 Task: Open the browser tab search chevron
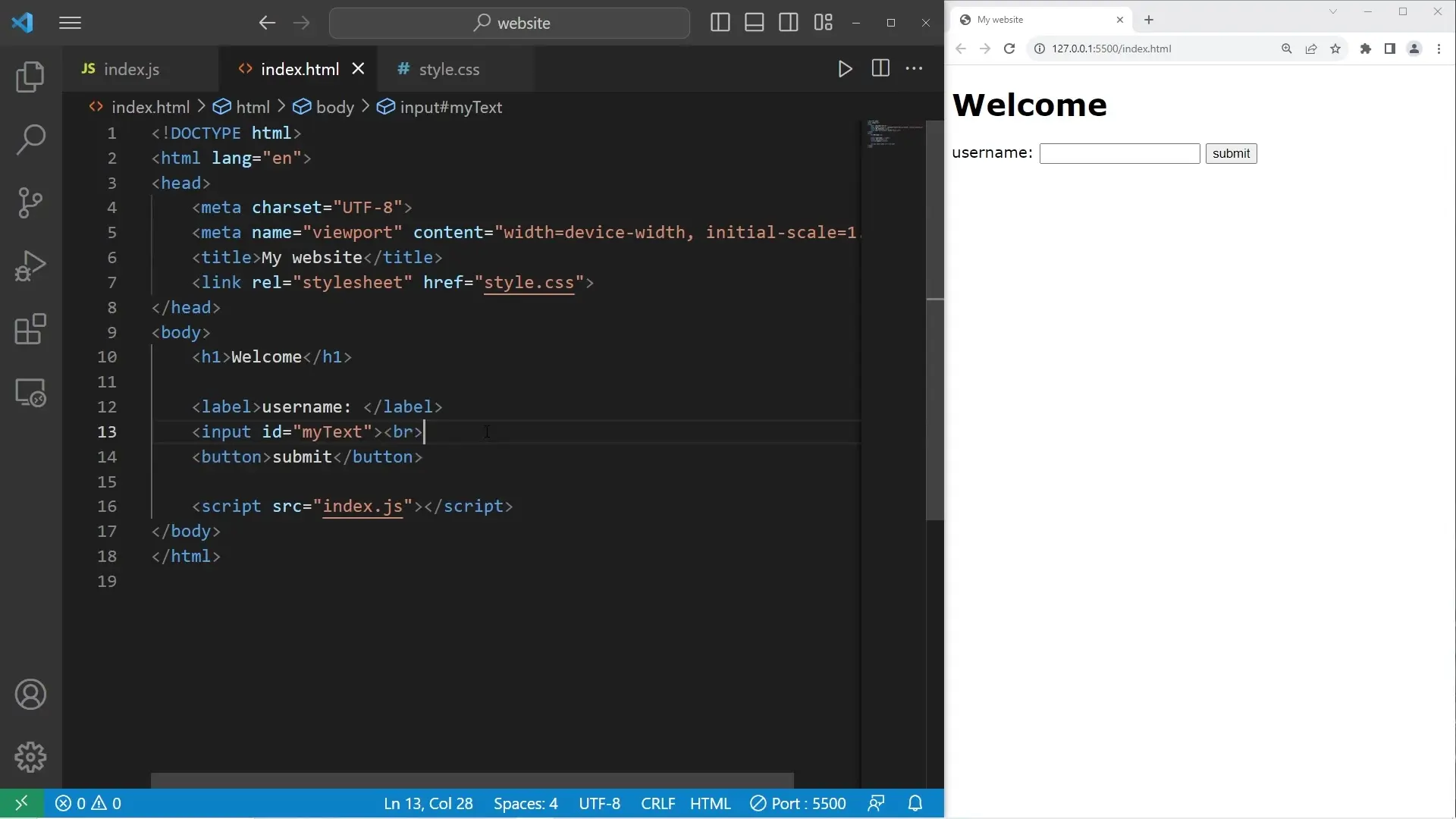1332,11
